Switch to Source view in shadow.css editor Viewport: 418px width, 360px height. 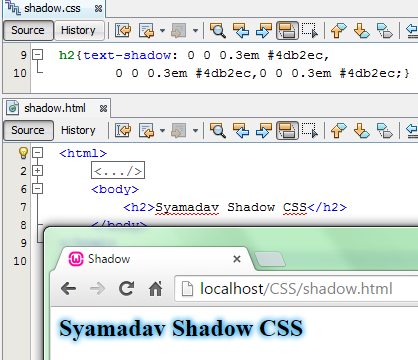pyautogui.click(x=28, y=30)
